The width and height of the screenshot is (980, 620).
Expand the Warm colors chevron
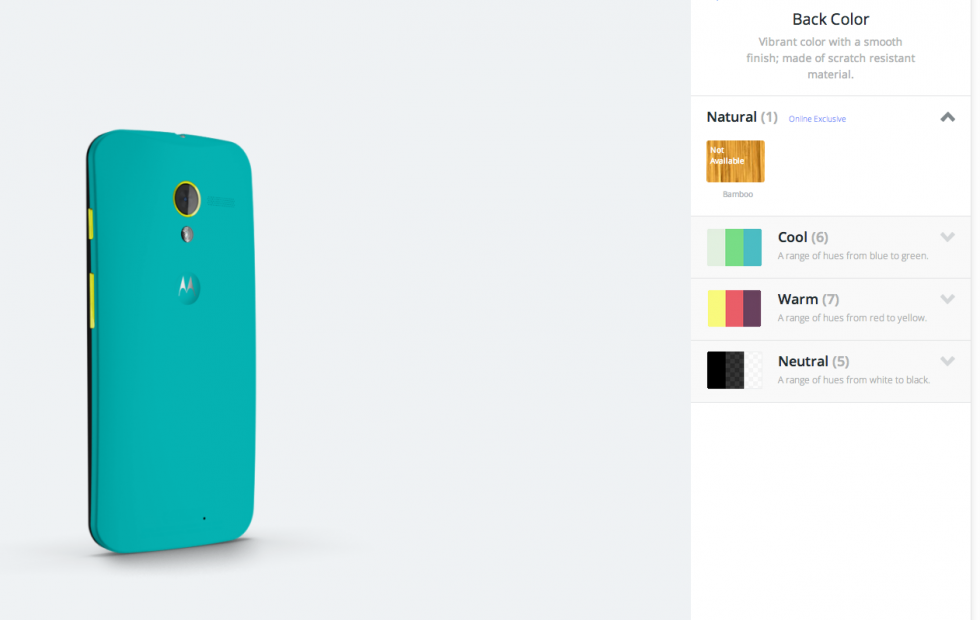948,299
